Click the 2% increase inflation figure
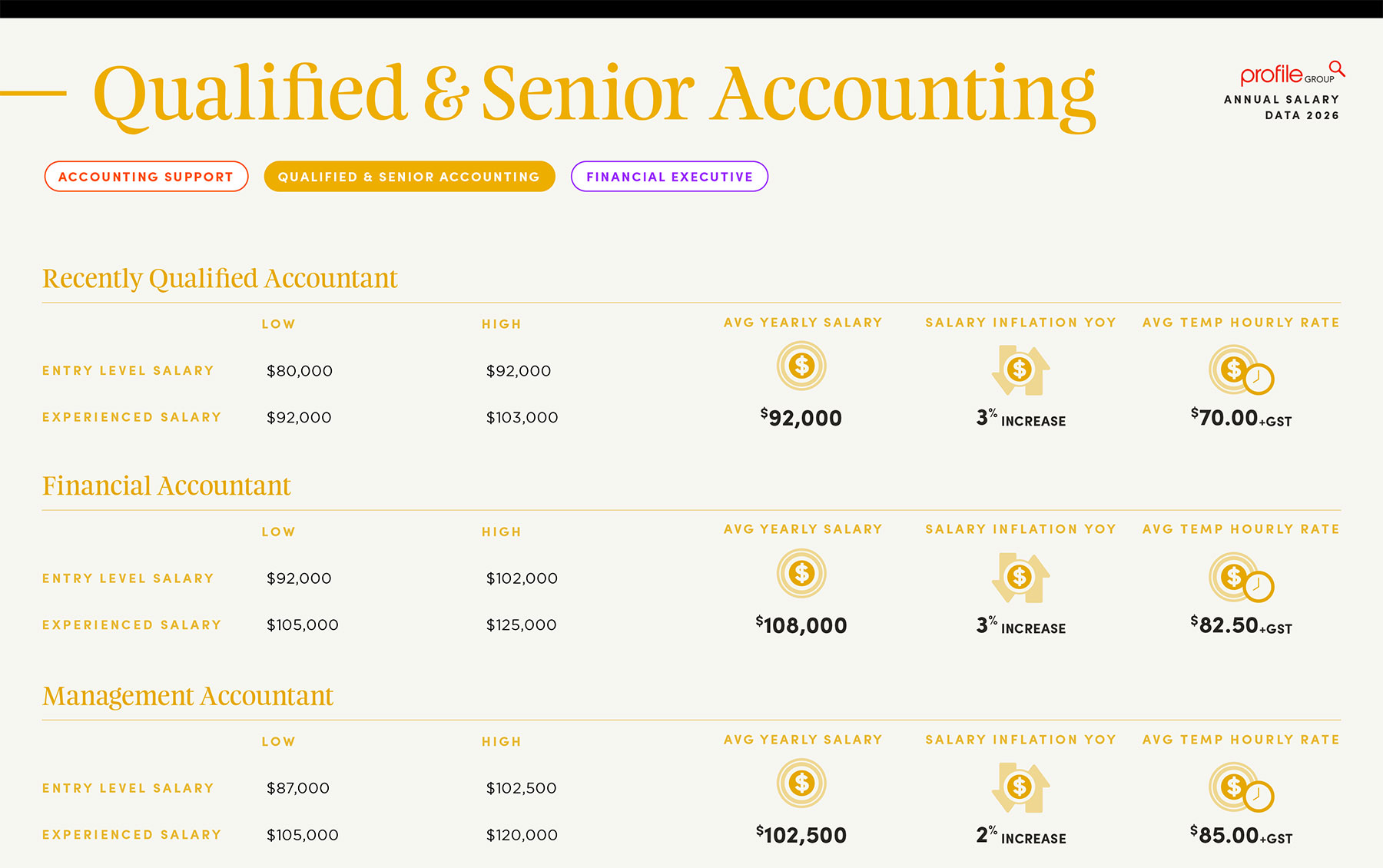 click(x=1020, y=836)
